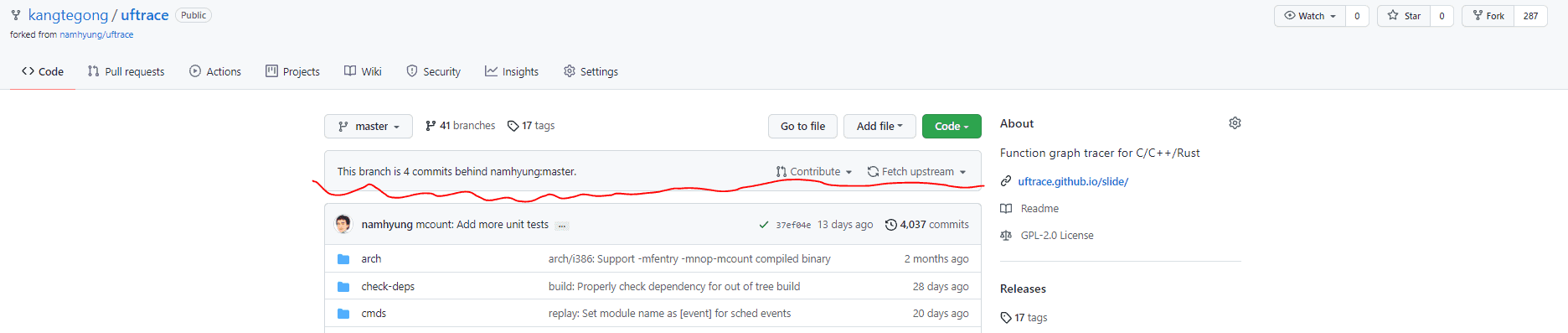Open the Wiki tab
1568x333 pixels.
(363, 71)
